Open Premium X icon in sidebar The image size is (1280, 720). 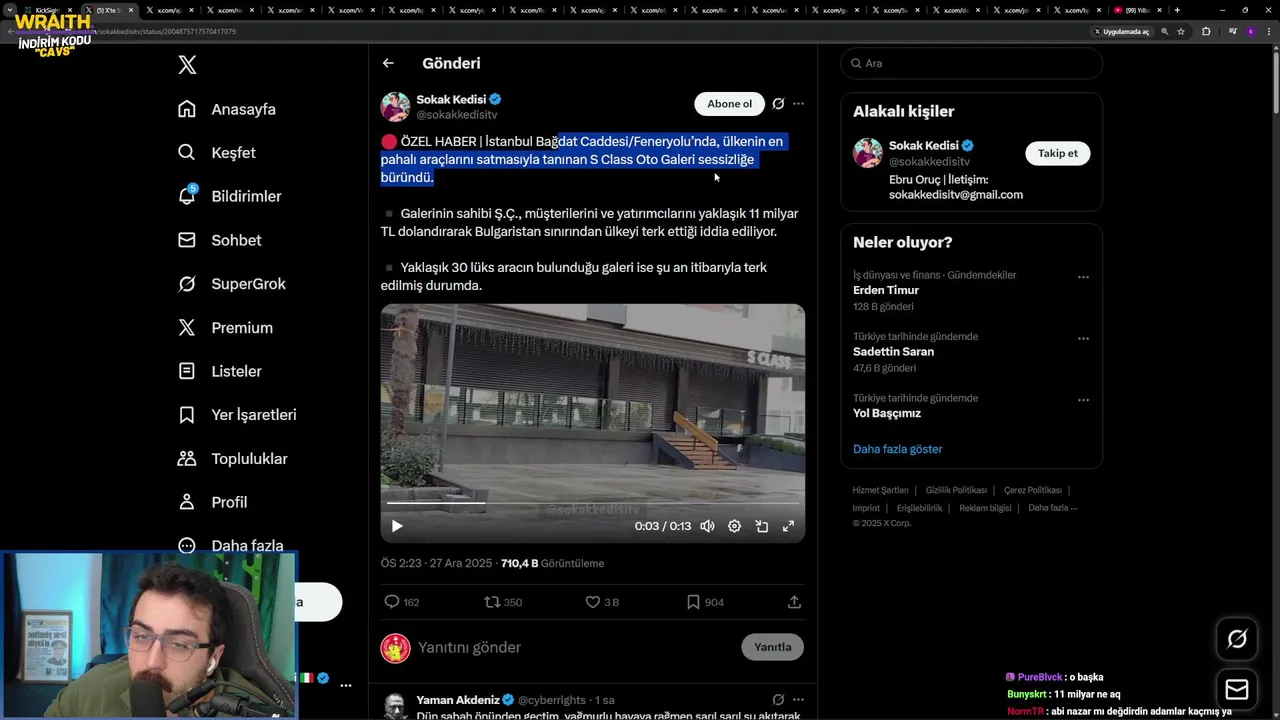point(187,328)
